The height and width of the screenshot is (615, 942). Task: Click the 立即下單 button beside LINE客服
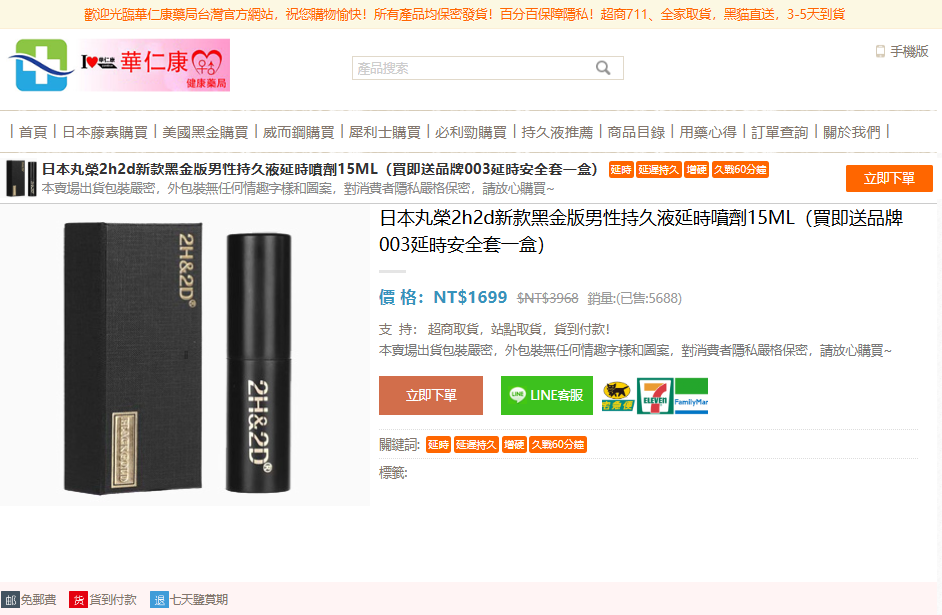click(431, 395)
